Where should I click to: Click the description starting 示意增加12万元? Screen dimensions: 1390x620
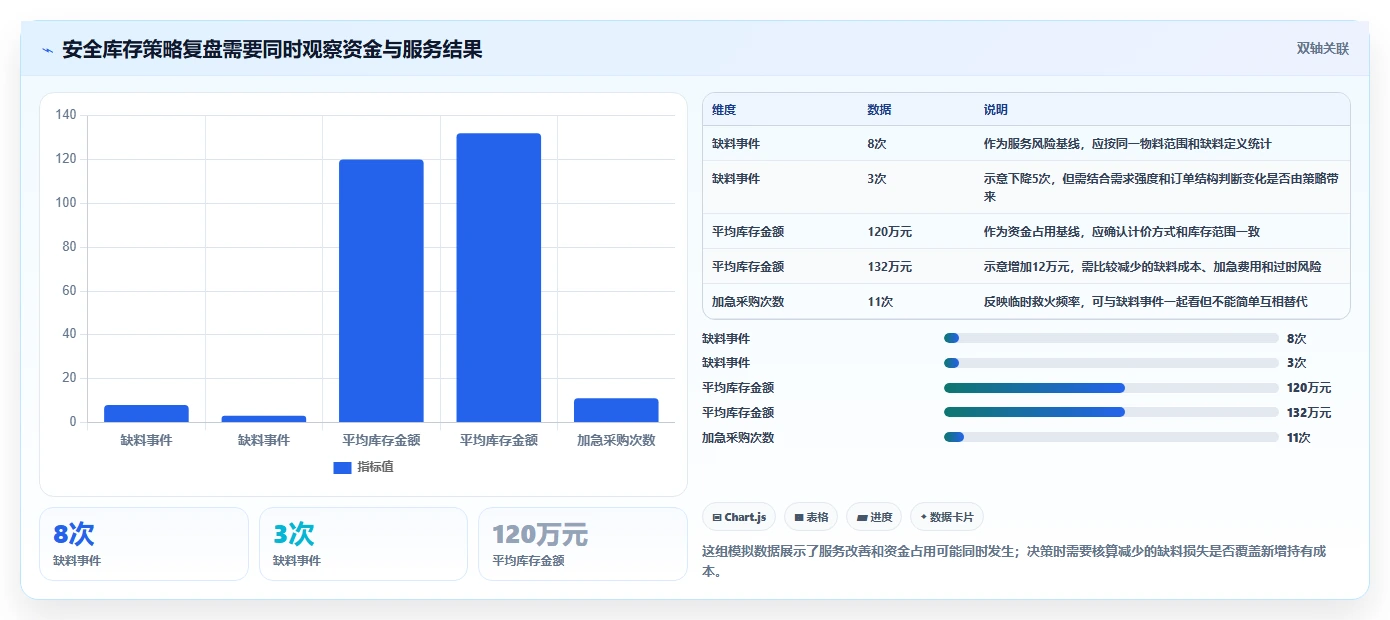1153,267
